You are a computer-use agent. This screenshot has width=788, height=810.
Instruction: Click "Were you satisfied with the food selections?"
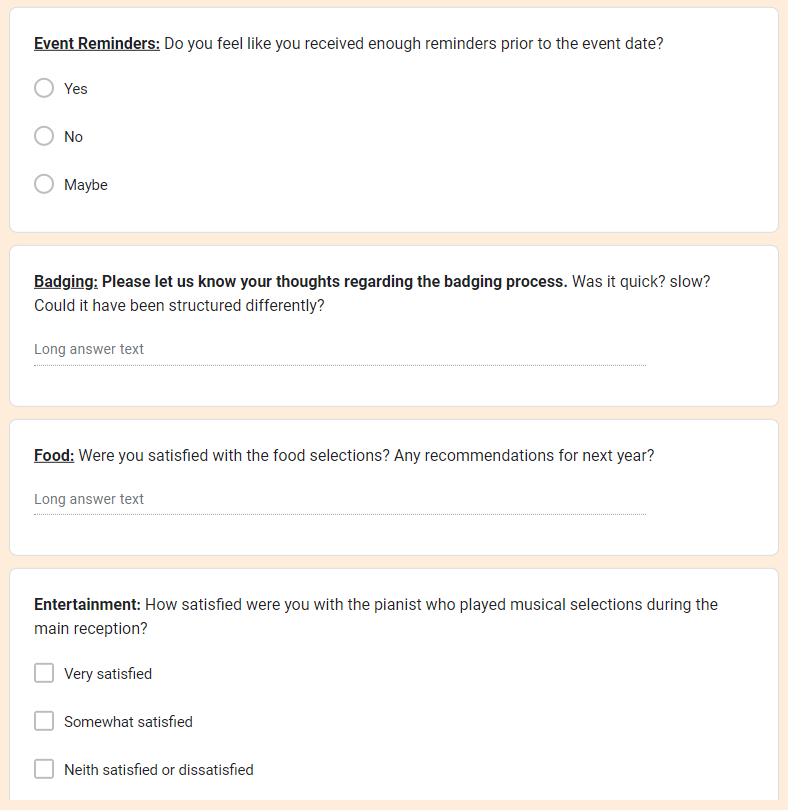234,456
